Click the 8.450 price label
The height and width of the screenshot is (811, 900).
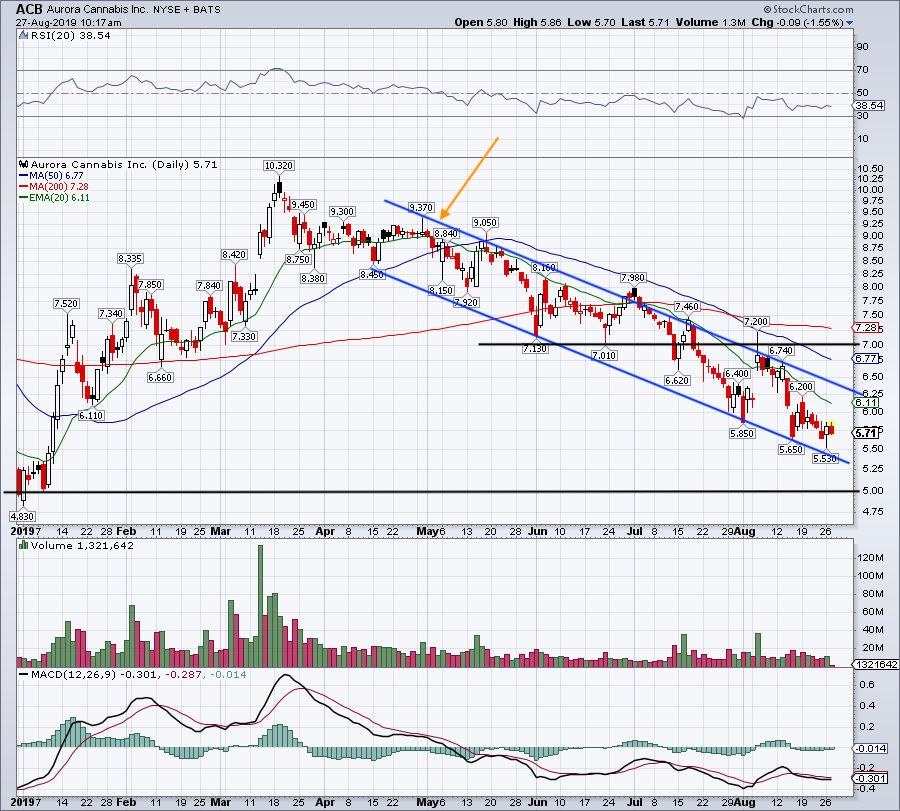372,275
